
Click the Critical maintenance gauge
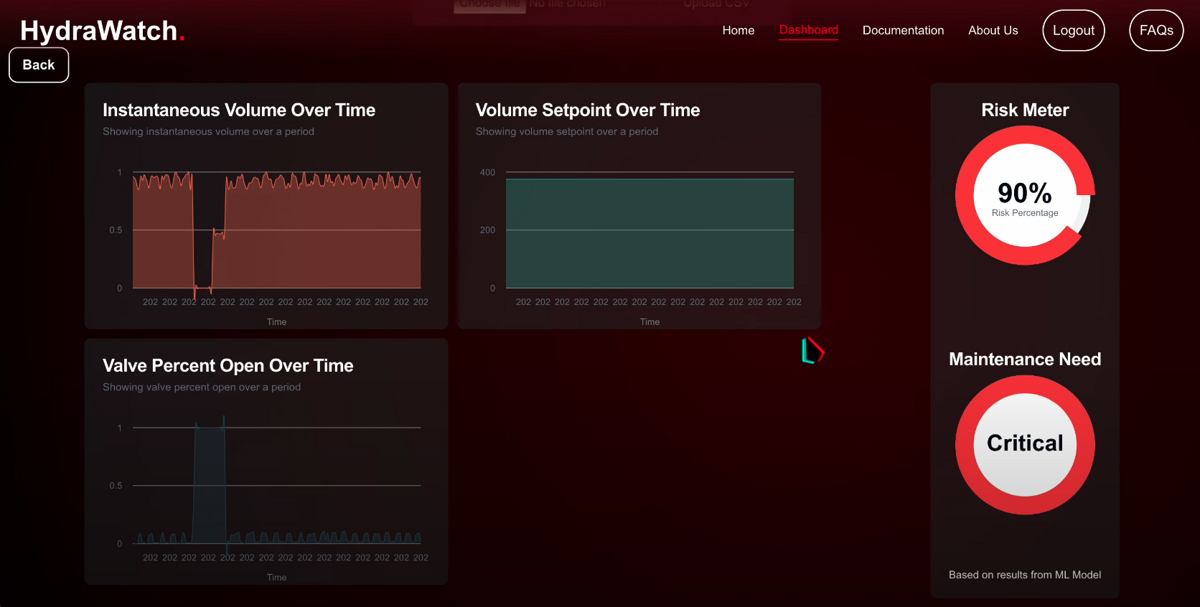(1024, 444)
